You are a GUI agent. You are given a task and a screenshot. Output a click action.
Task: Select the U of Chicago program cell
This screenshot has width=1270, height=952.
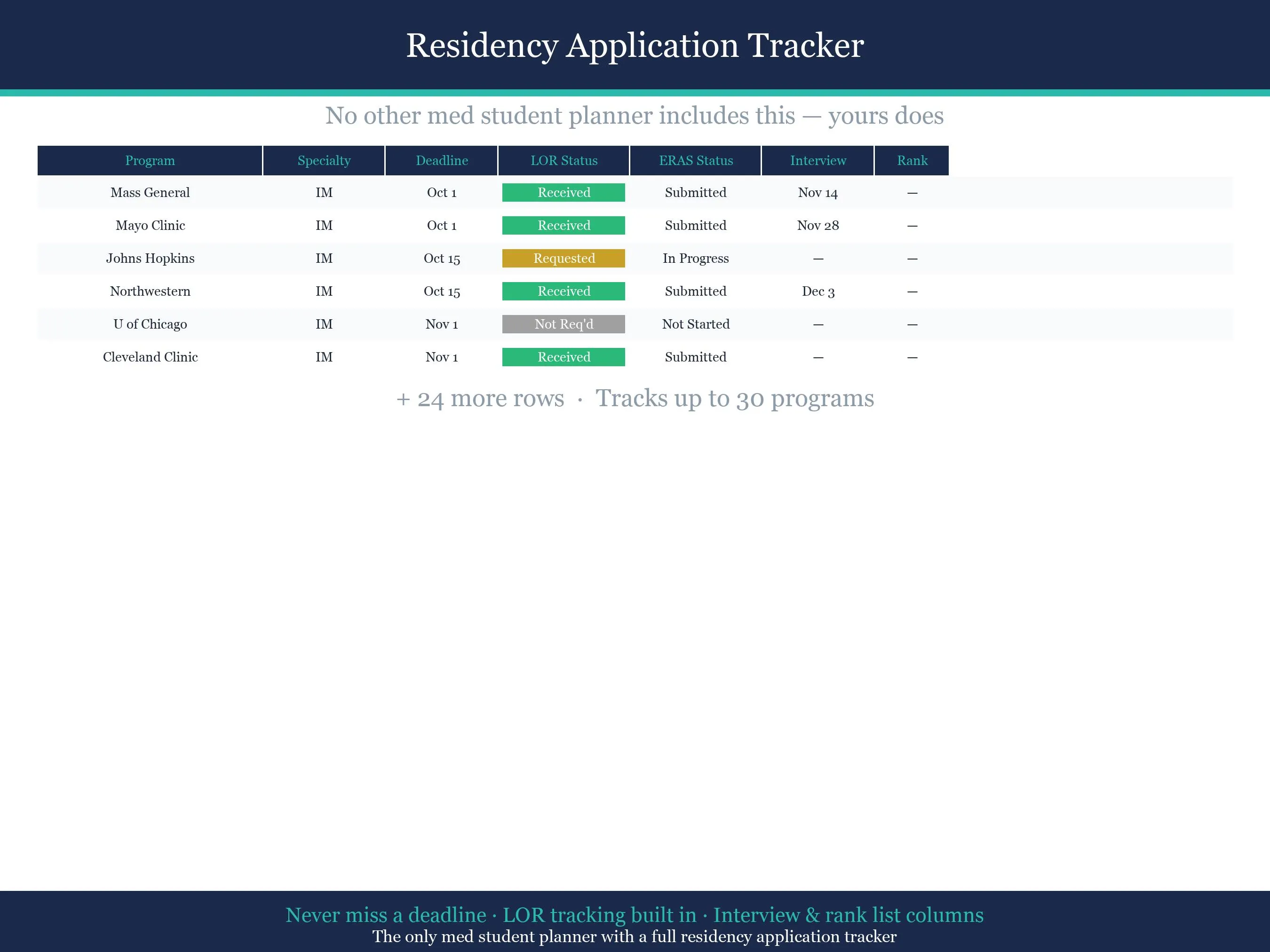click(150, 324)
